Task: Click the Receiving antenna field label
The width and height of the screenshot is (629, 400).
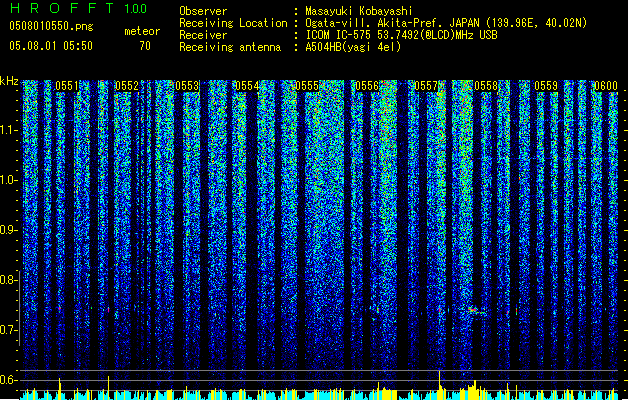Action: tap(230, 47)
